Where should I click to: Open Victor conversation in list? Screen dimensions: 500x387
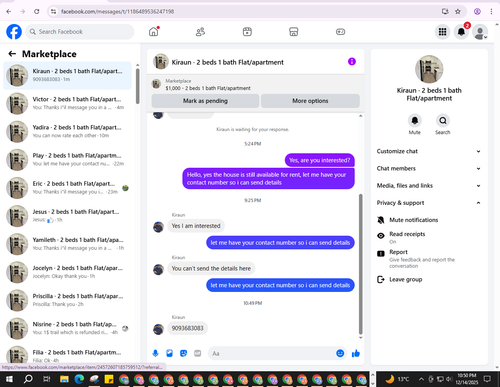click(x=68, y=103)
